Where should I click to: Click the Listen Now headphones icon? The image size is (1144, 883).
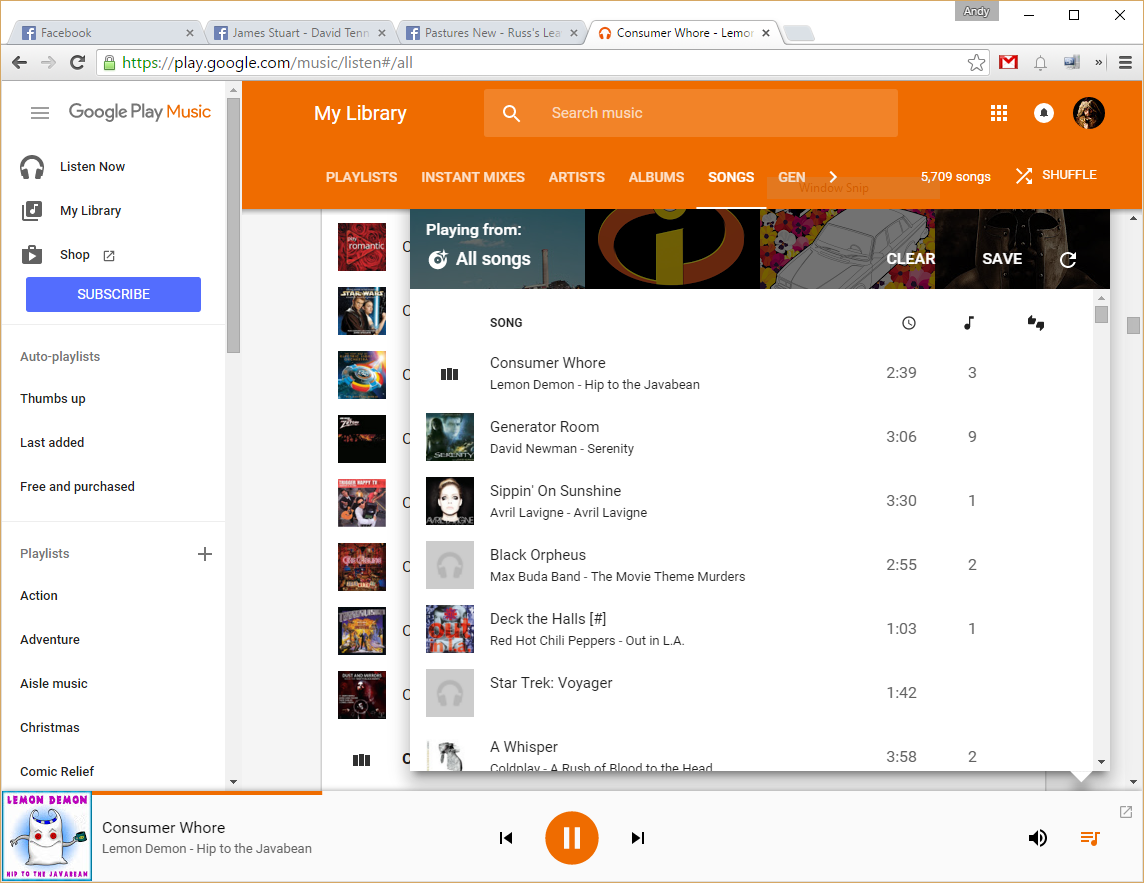click(32, 167)
